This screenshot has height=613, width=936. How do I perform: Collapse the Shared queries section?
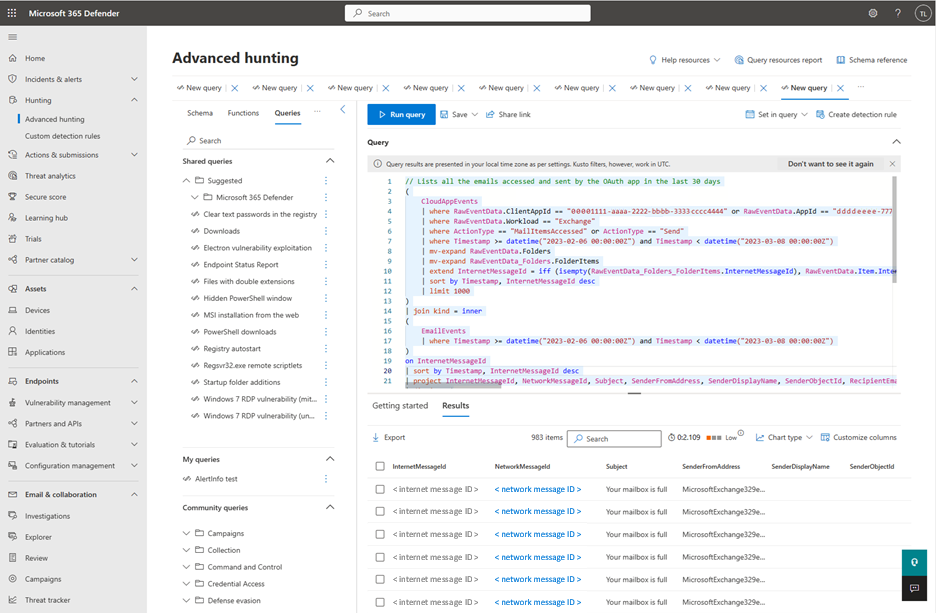pyautogui.click(x=330, y=161)
